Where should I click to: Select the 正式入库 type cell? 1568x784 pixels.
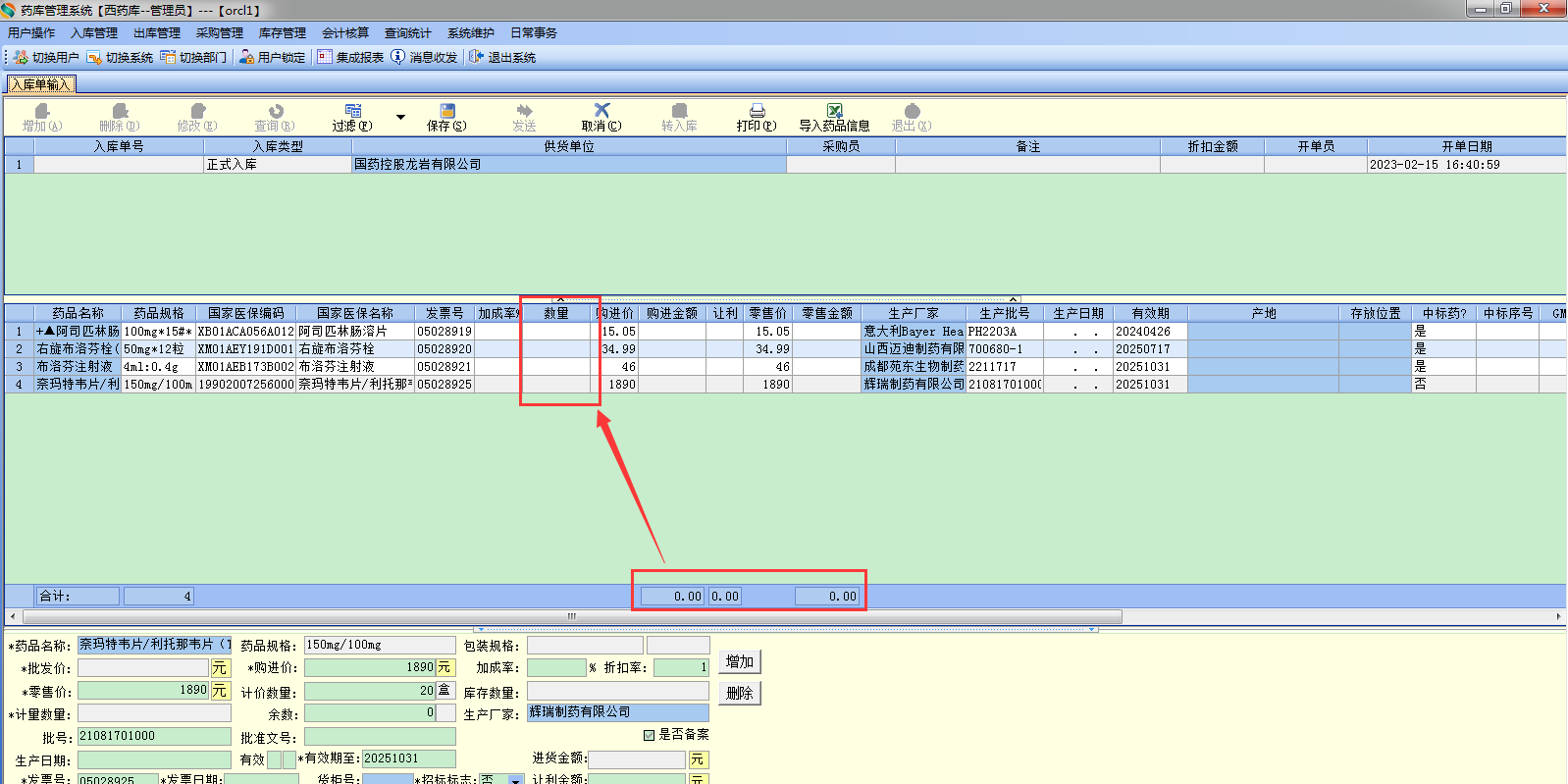[x=278, y=165]
